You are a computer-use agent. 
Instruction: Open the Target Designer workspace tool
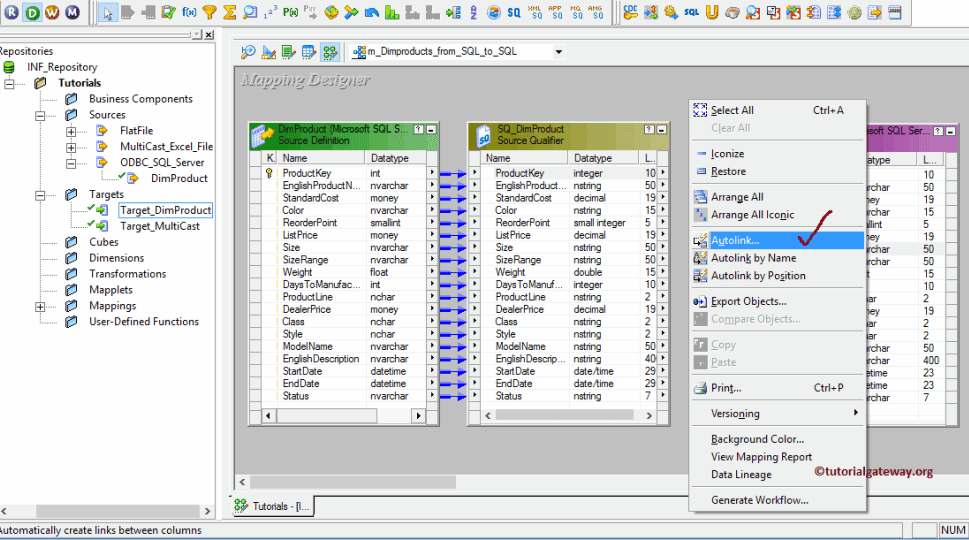pos(269,52)
